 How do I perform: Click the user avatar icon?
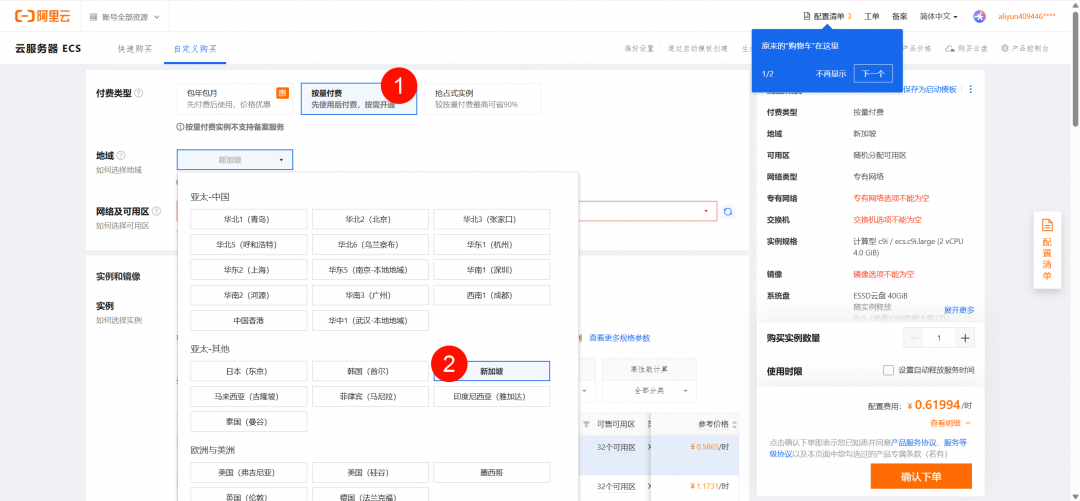pos(979,16)
